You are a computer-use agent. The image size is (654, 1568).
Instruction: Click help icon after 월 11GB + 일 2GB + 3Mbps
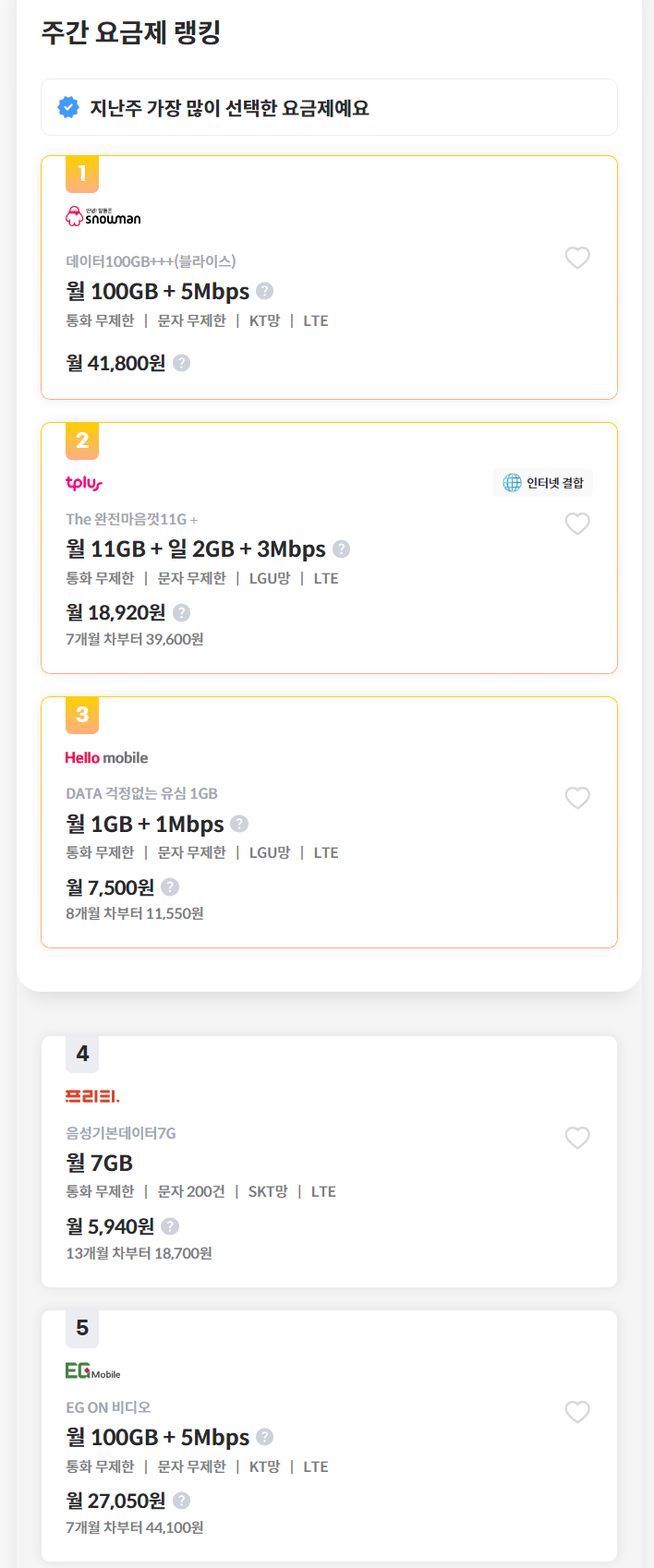(342, 549)
